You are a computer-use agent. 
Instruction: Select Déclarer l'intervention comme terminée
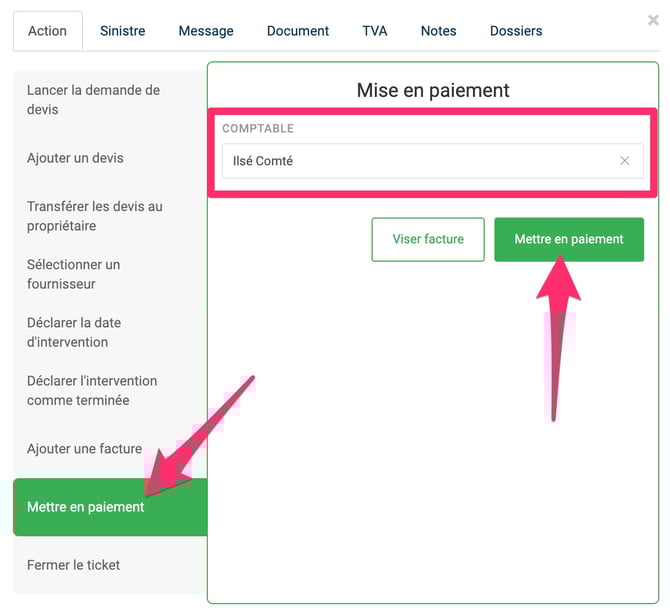[92, 390]
